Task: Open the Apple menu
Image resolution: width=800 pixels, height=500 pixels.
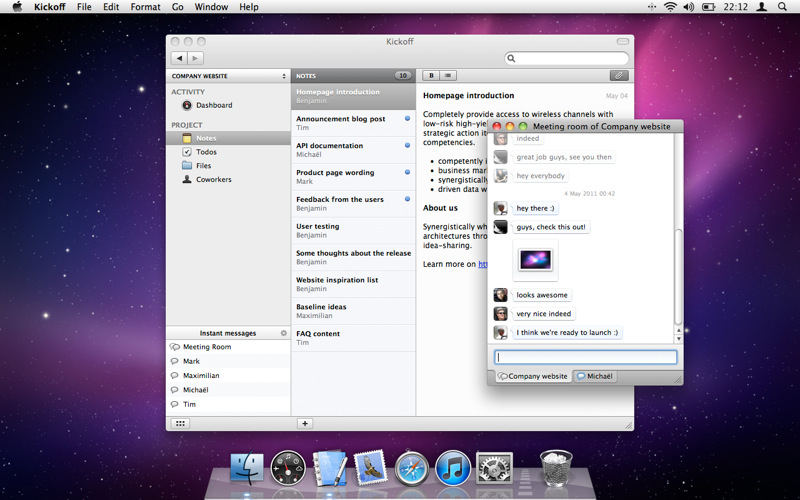Action: (x=17, y=7)
